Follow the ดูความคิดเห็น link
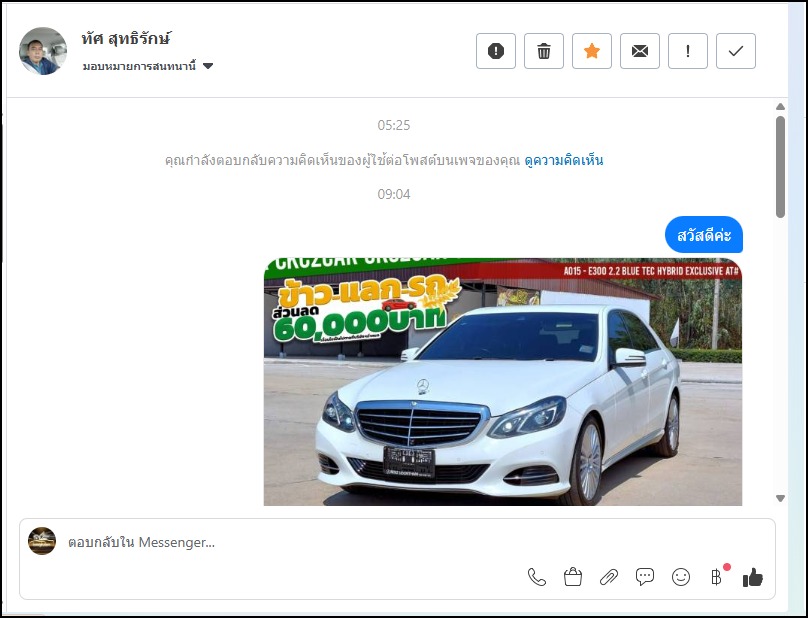This screenshot has width=808, height=618. point(564,160)
